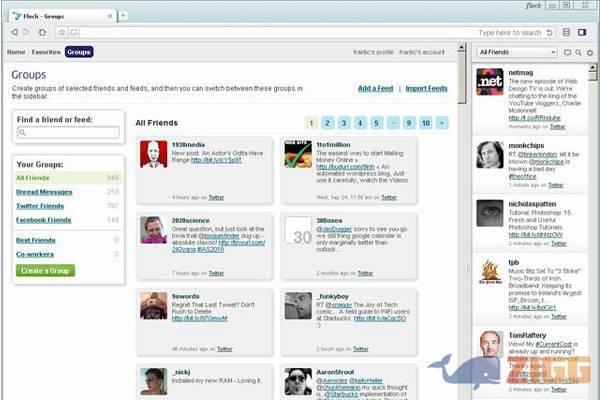Switch to the Home tab
Viewport: 600px width, 400px height.
pyautogui.click(x=16, y=52)
